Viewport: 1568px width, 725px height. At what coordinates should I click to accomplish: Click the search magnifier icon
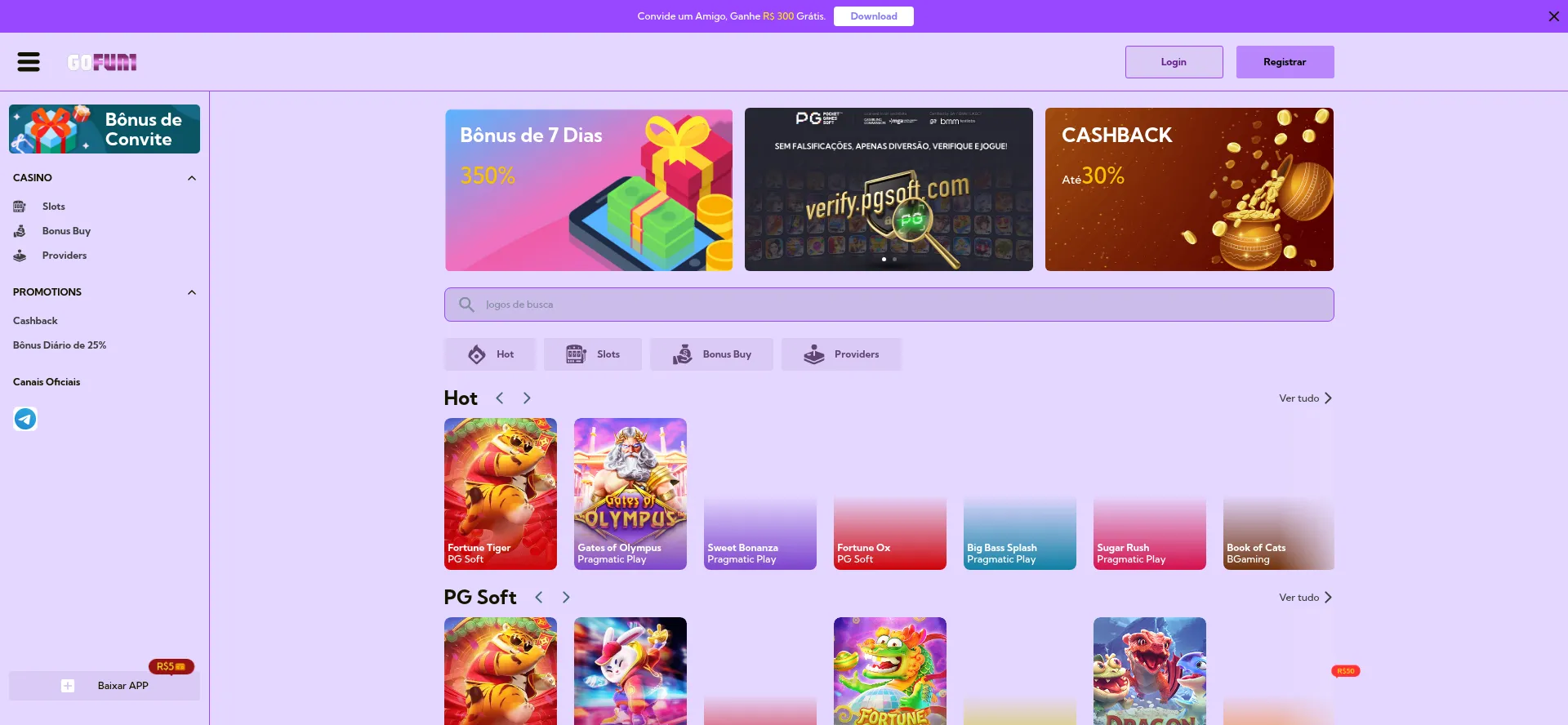[466, 305]
